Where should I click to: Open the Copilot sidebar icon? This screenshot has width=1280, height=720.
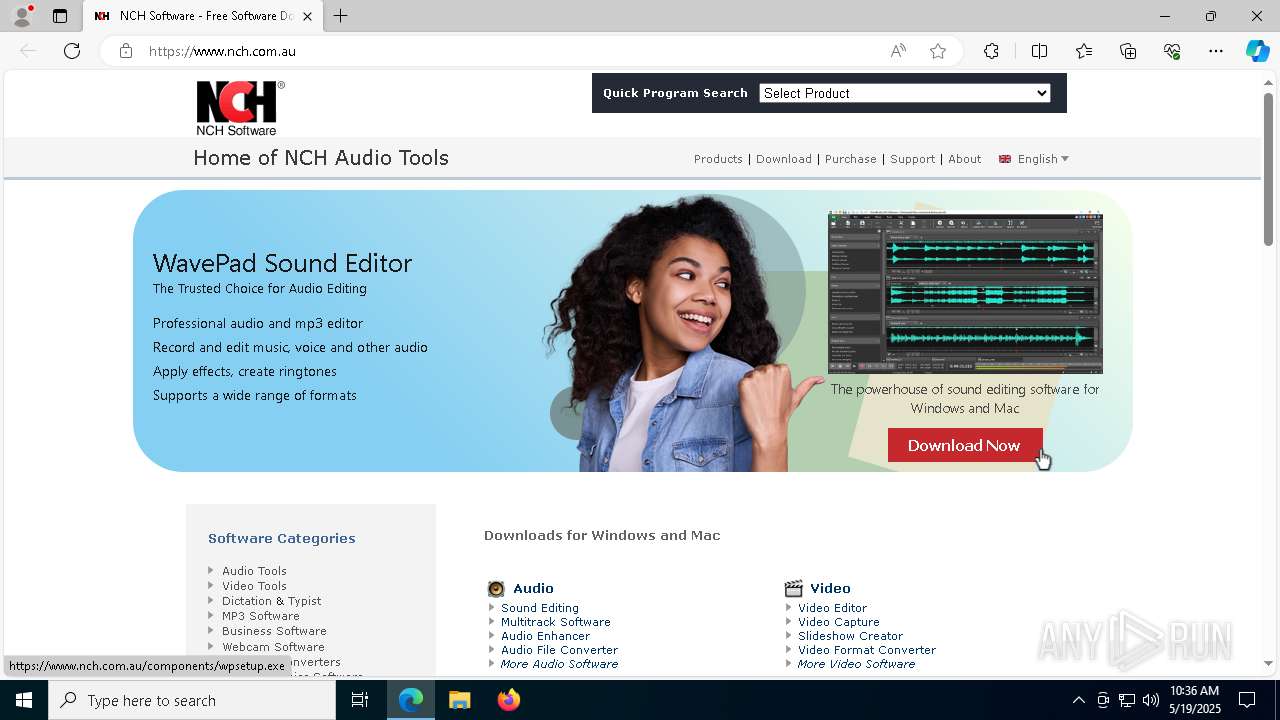click(x=1257, y=51)
